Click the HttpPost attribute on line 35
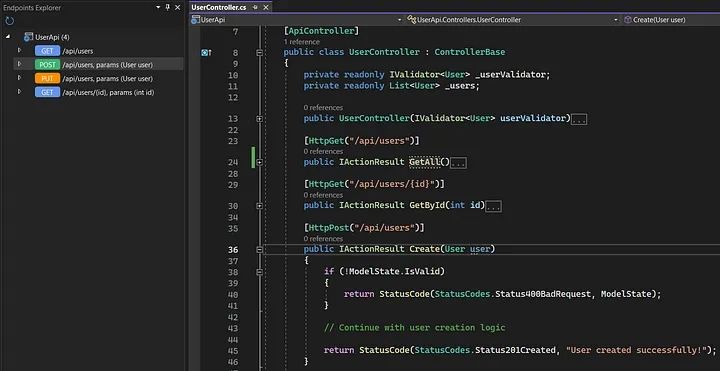 coord(329,228)
